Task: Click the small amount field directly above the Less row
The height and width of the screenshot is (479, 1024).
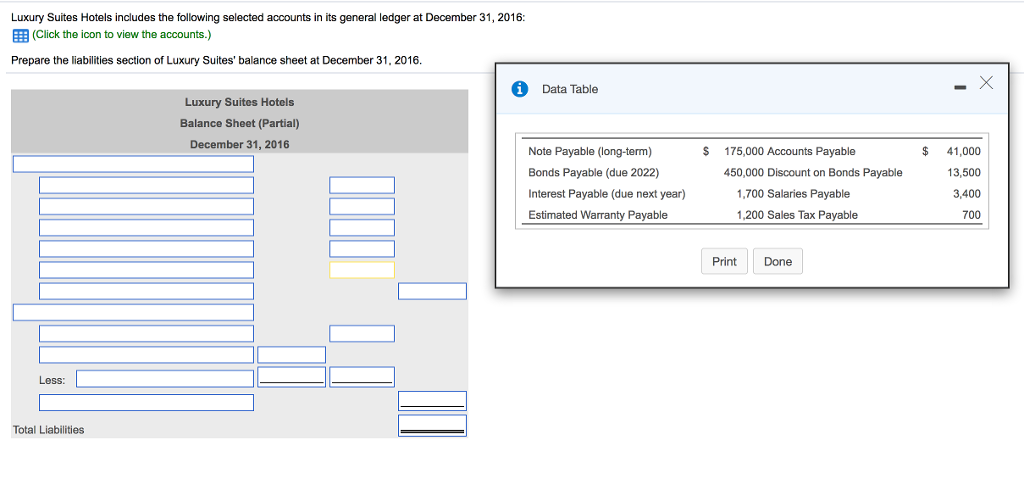Action: (x=291, y=355)
